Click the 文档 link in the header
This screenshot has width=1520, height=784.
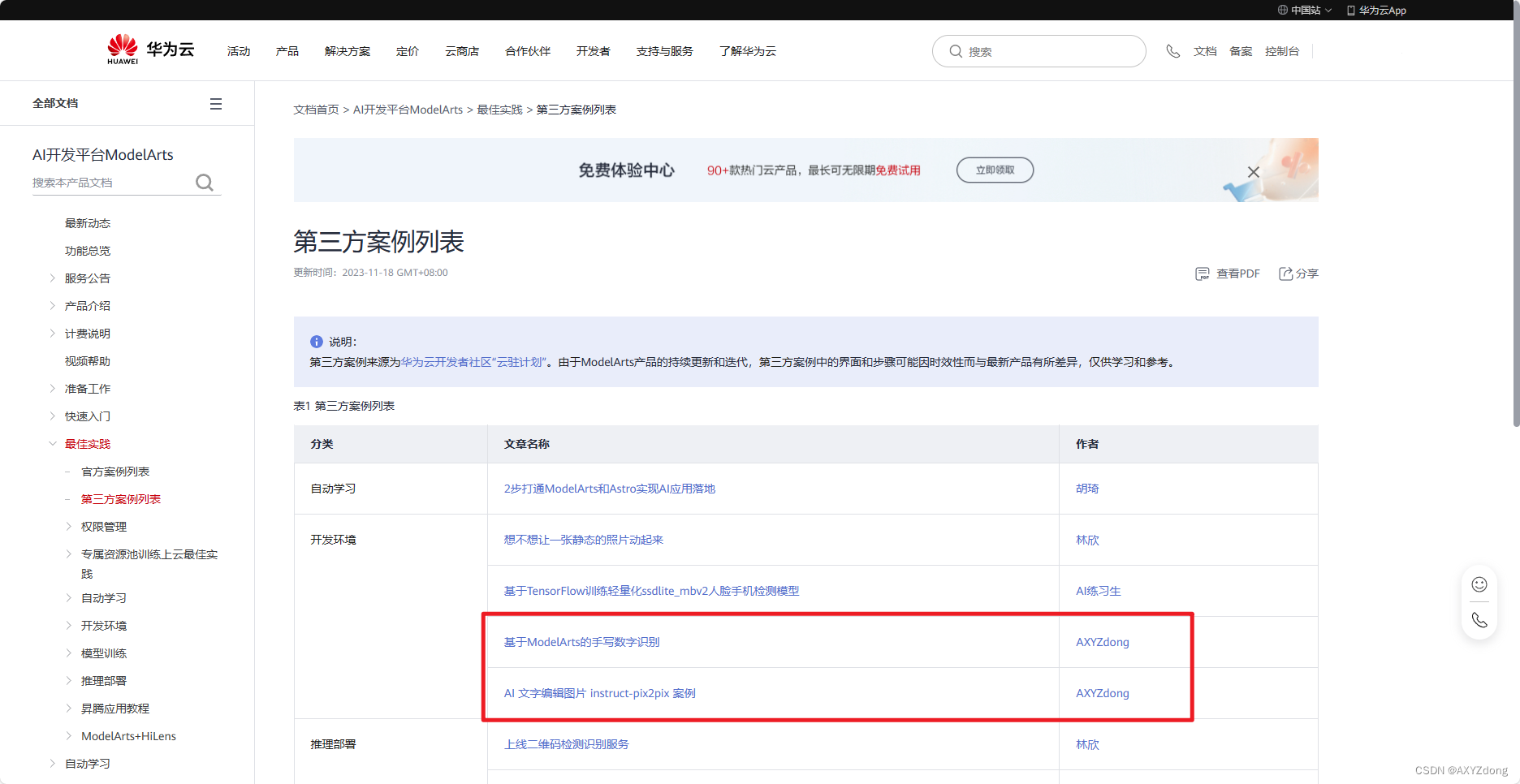point(1205,51)
